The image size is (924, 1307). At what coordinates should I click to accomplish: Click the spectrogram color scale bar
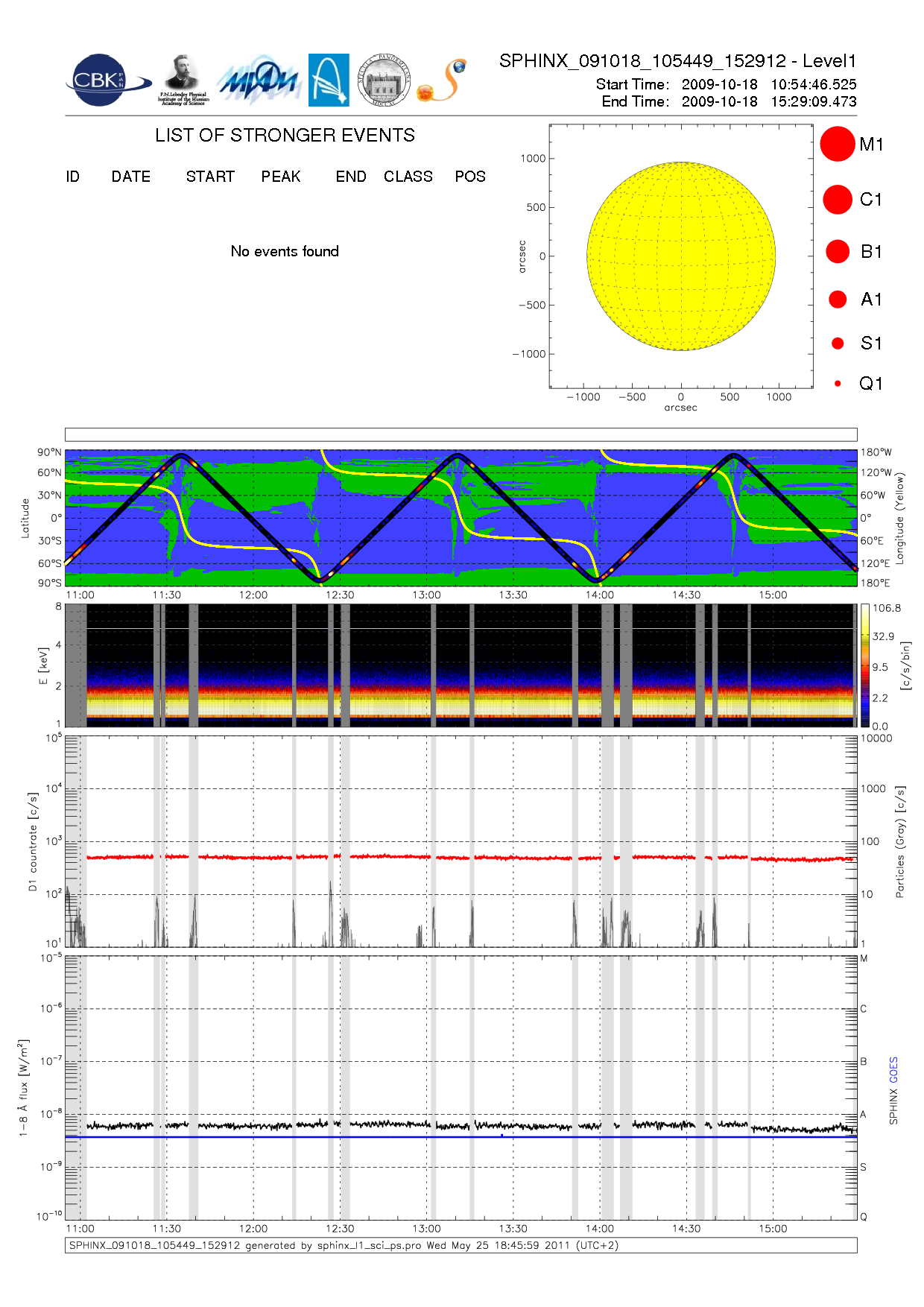click(865, 665)
